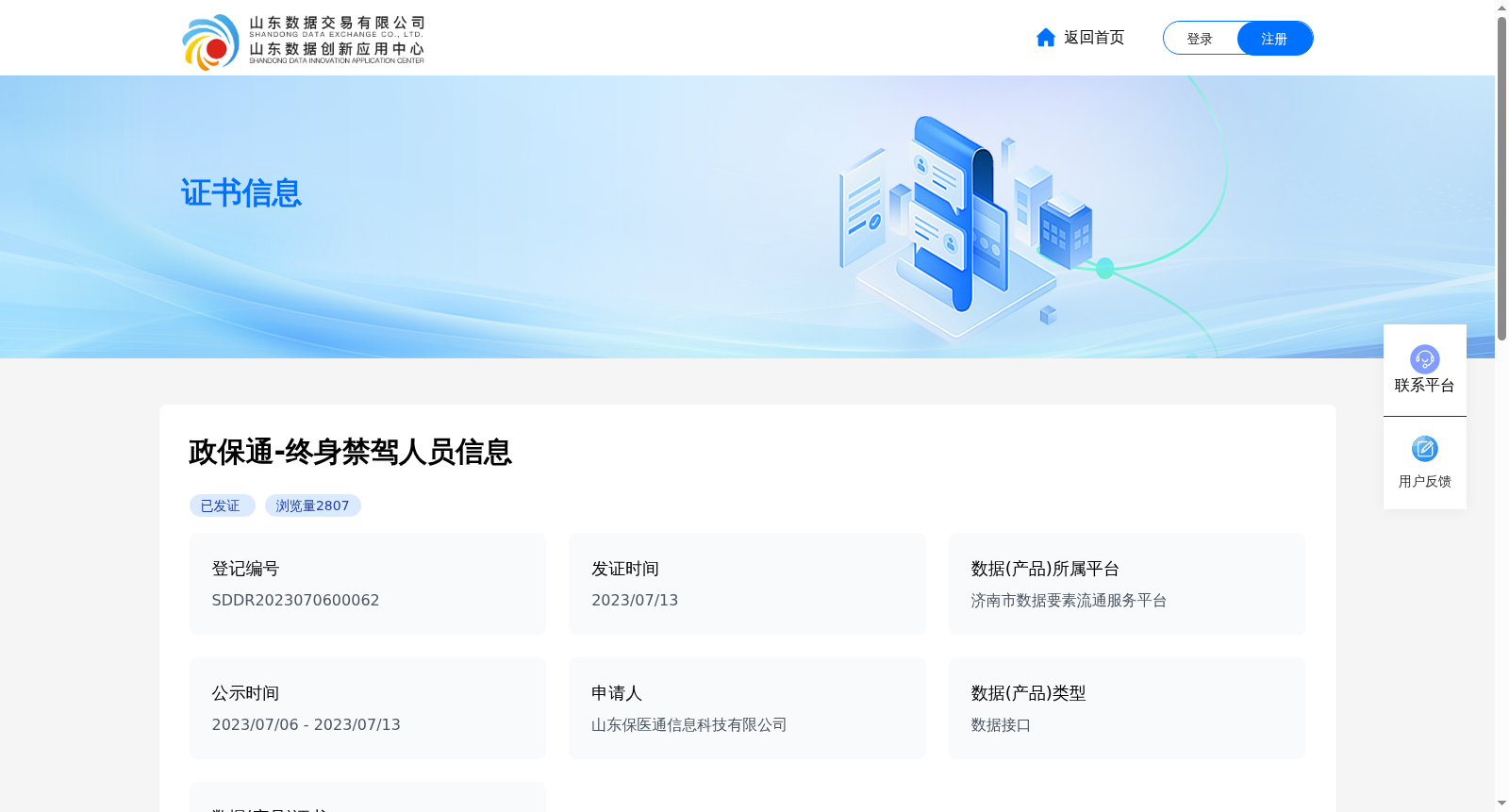Open the 用户反馈 edit icon
The height and width of the screenshot is (812, 1509).
point(1424,449)
